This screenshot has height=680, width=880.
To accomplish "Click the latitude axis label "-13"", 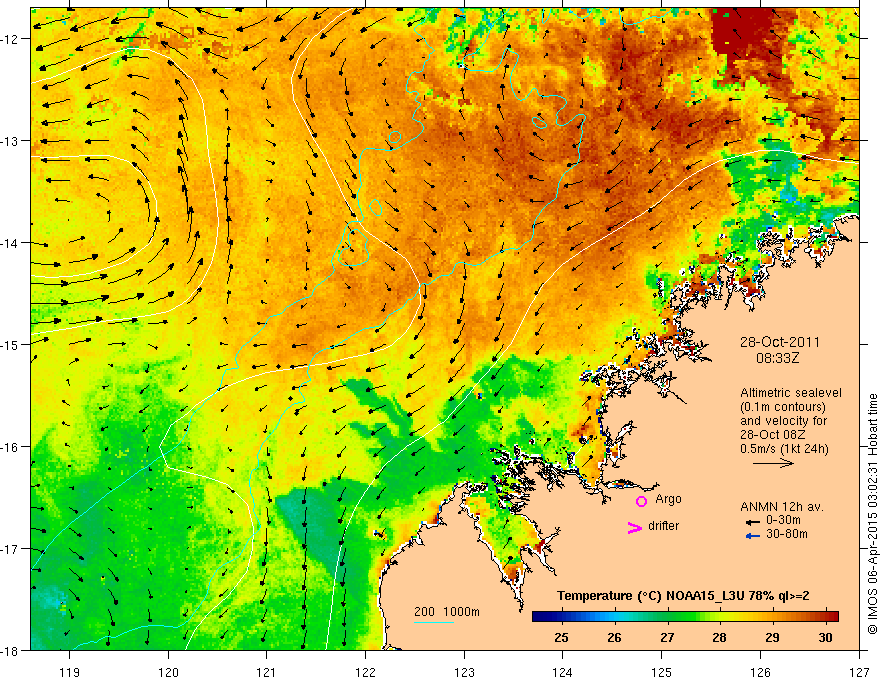I will [11, 141].
